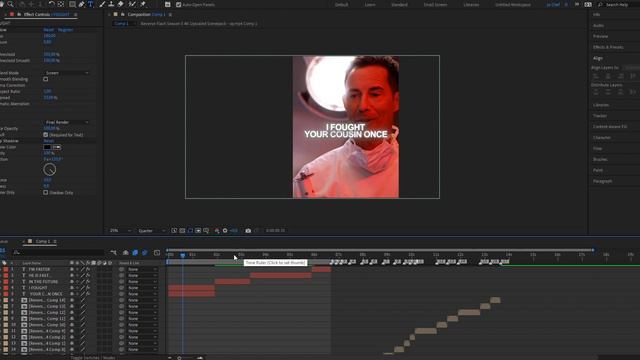
Task: Select the Pan Behind anchor point tool
Action: click(61, 4)
